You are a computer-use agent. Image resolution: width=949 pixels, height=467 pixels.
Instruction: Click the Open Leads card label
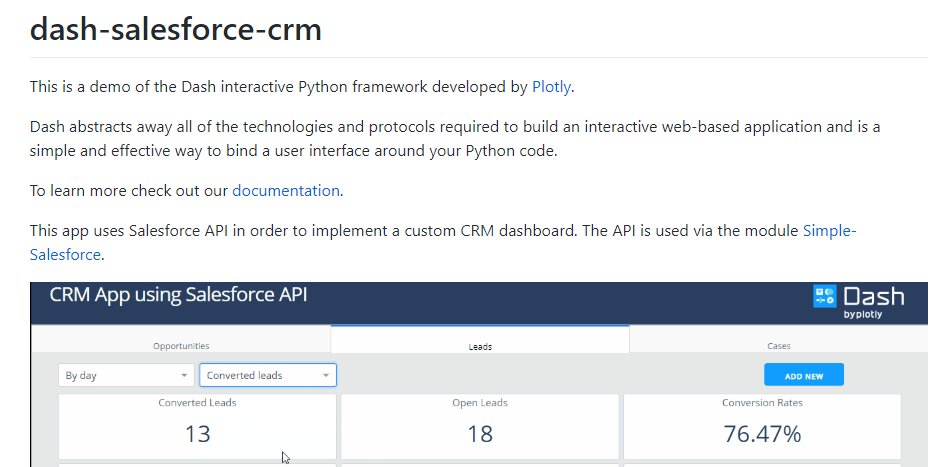click(x=480, y=402)
